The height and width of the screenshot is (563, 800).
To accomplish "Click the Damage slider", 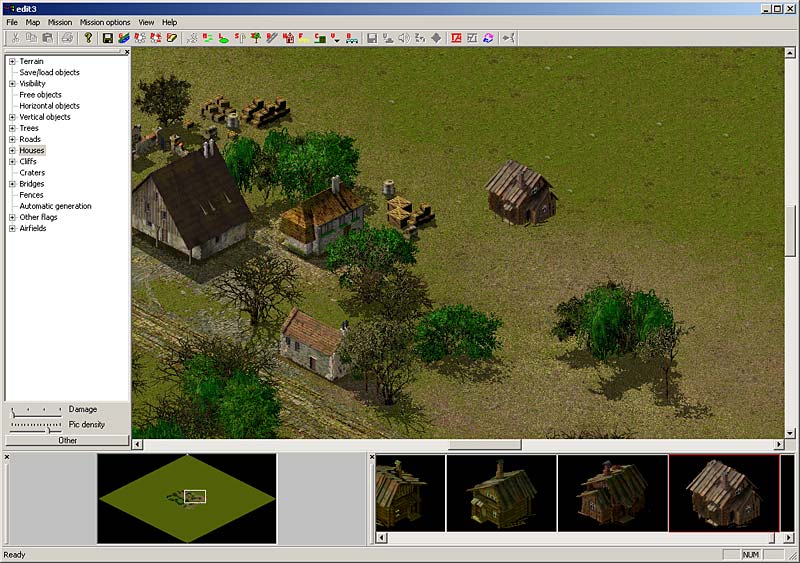I will [35, 411].
